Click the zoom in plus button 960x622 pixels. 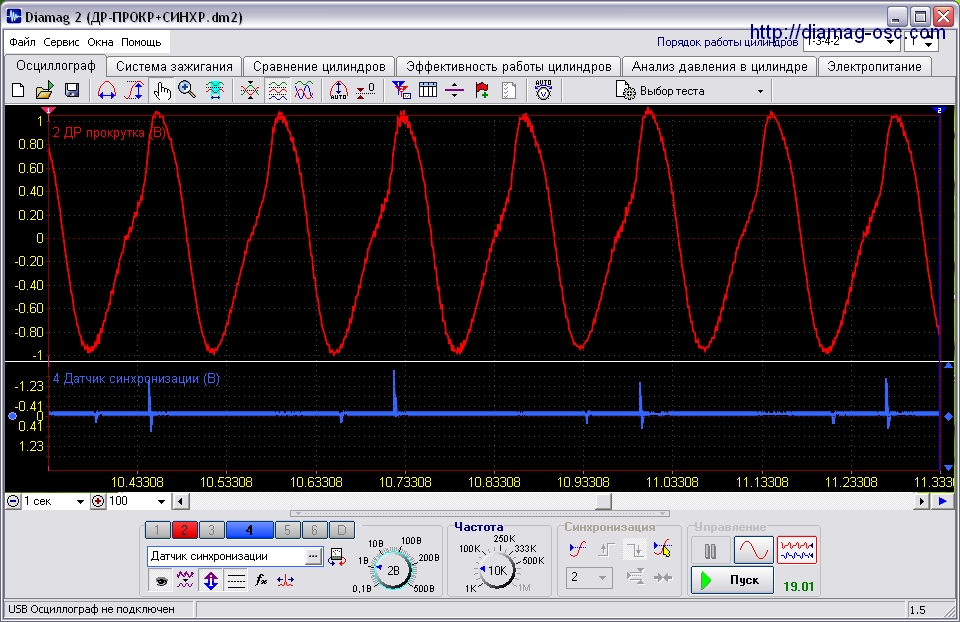coord(98,501)
